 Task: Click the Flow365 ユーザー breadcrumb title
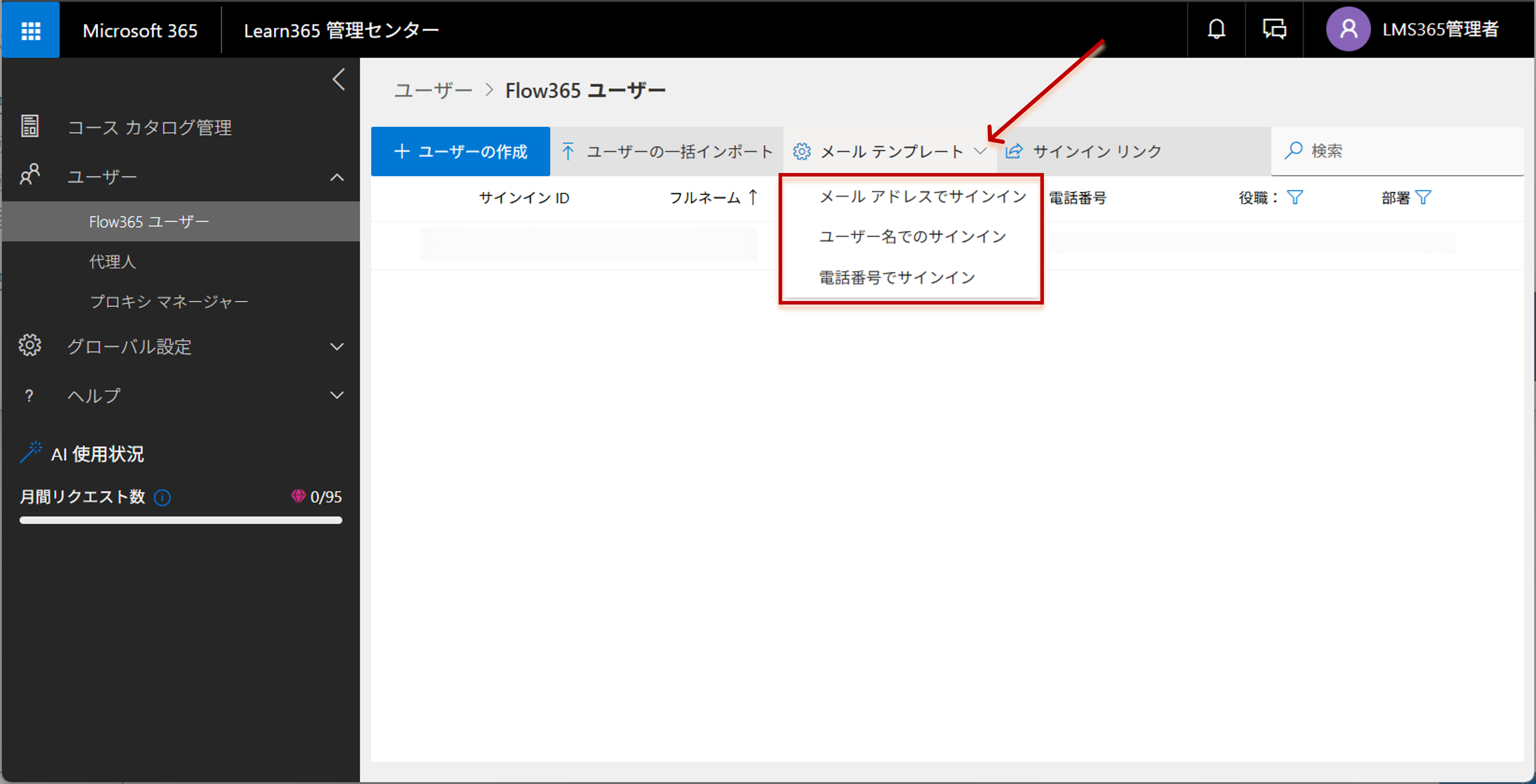[585, 91]
